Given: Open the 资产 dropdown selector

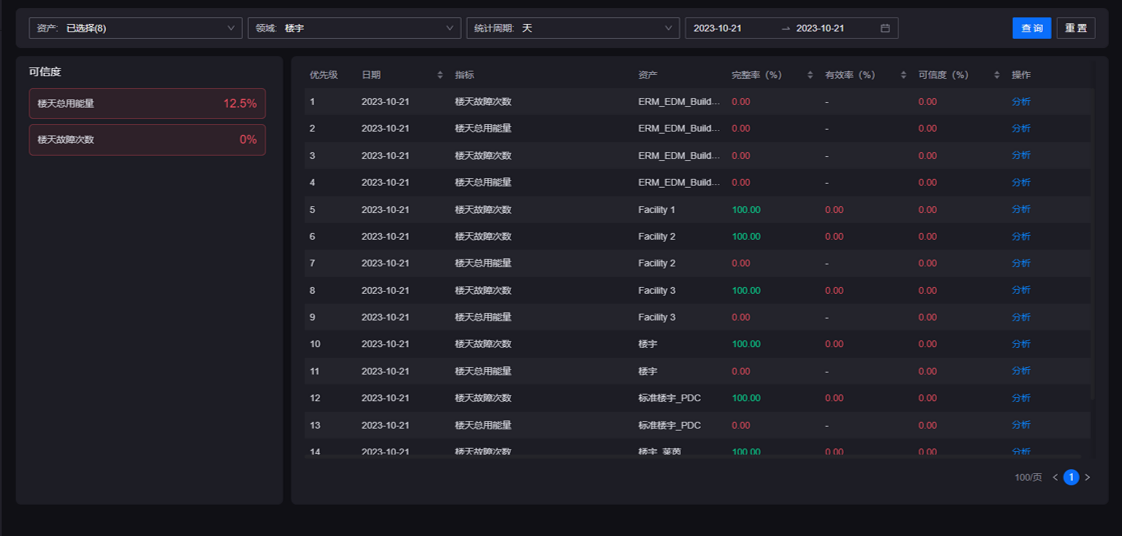Looking at the screenshot, I should point(135,28).
